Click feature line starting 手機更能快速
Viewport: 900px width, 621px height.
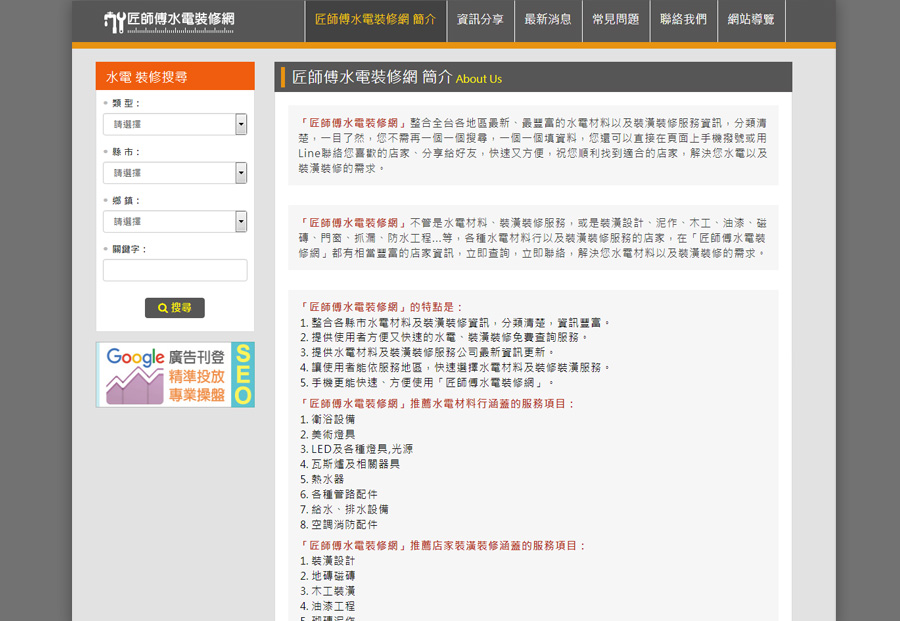(427, 382)
